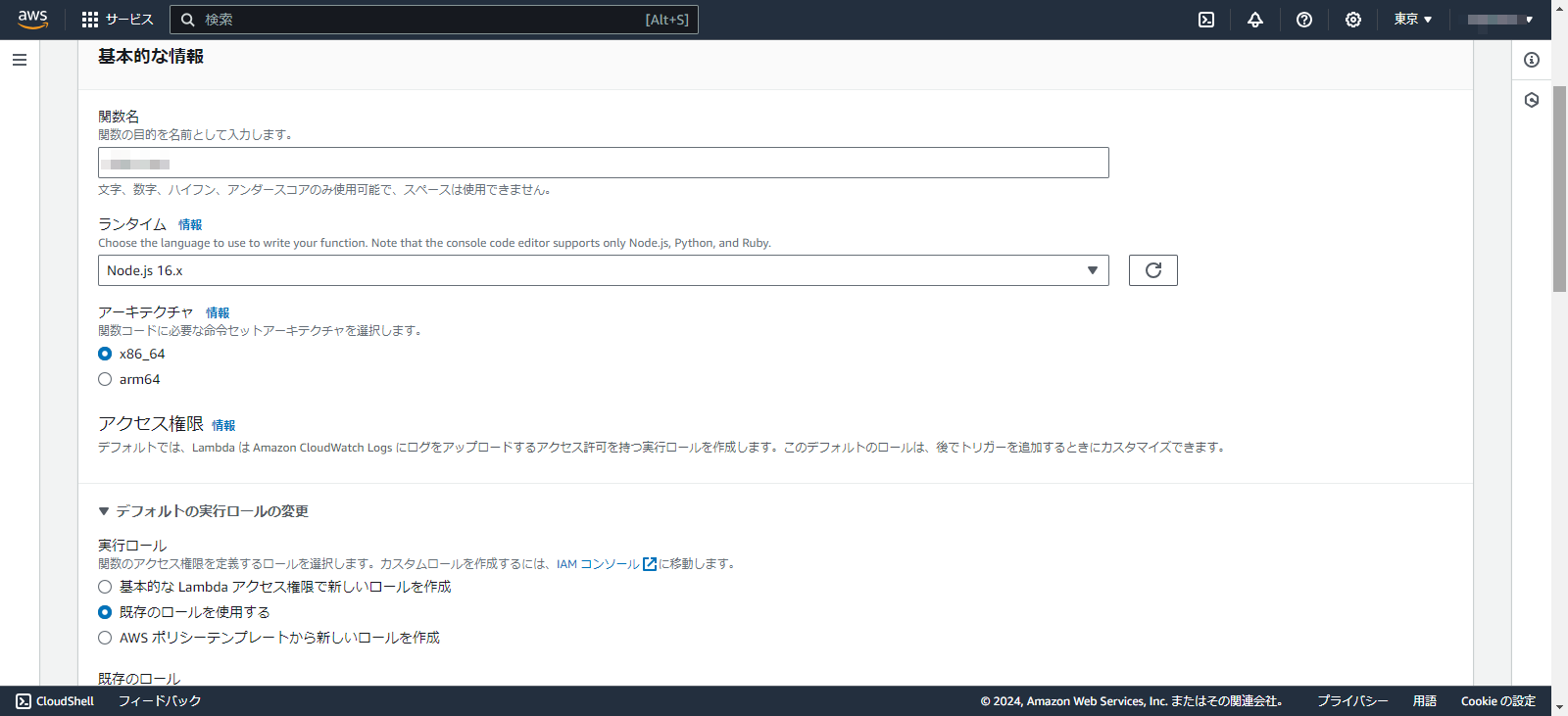The height and width of the screenshot is (716, 1568).
Task: Launch CloudShell from the top bar icon
Action: (x=1206, y=20)
